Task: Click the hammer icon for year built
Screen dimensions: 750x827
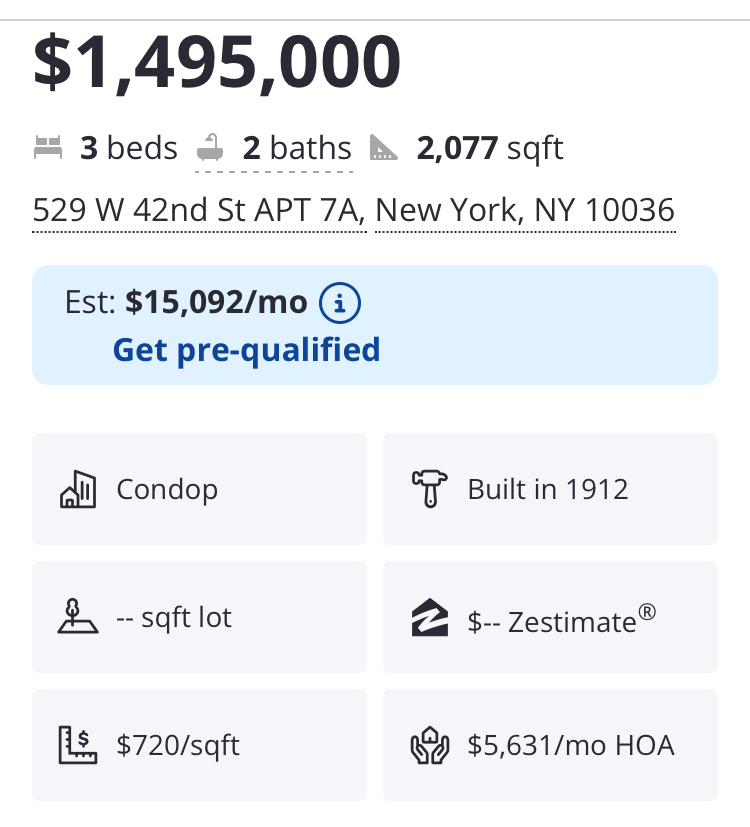Action: (x=430, y=490)
